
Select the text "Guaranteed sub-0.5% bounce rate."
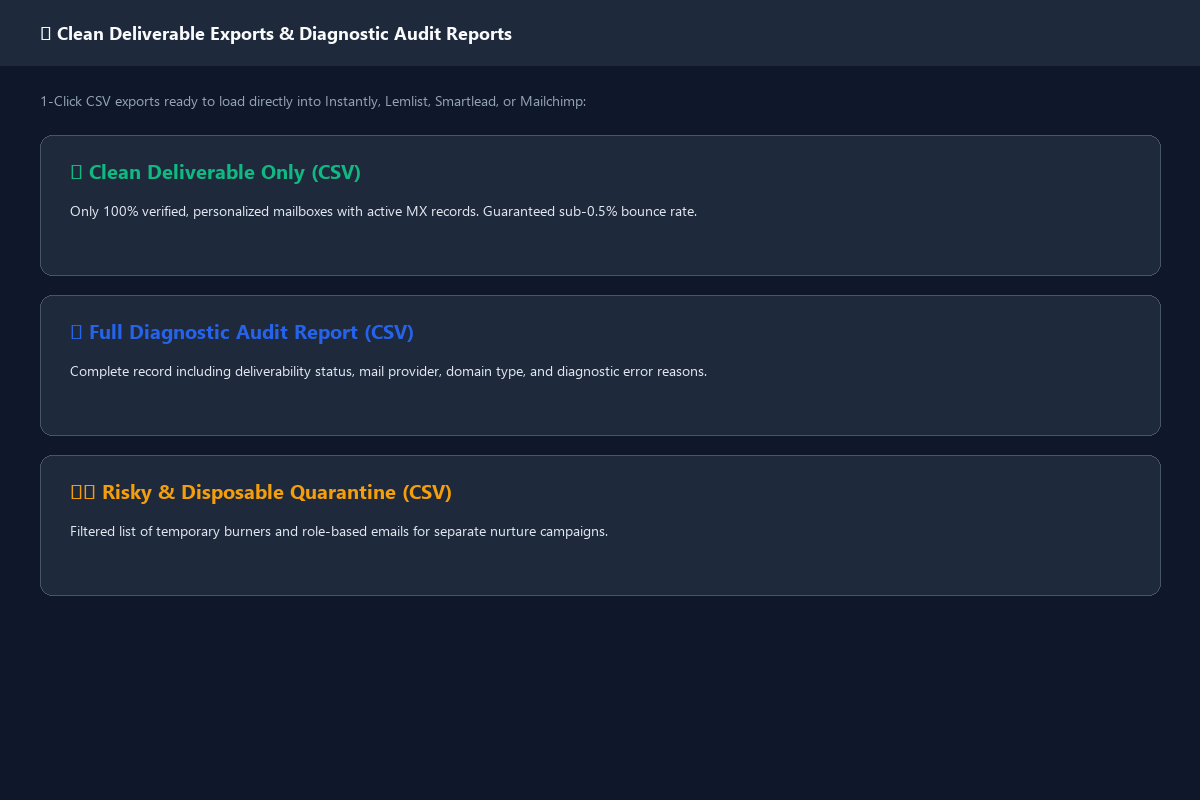[x=590, y=211]
